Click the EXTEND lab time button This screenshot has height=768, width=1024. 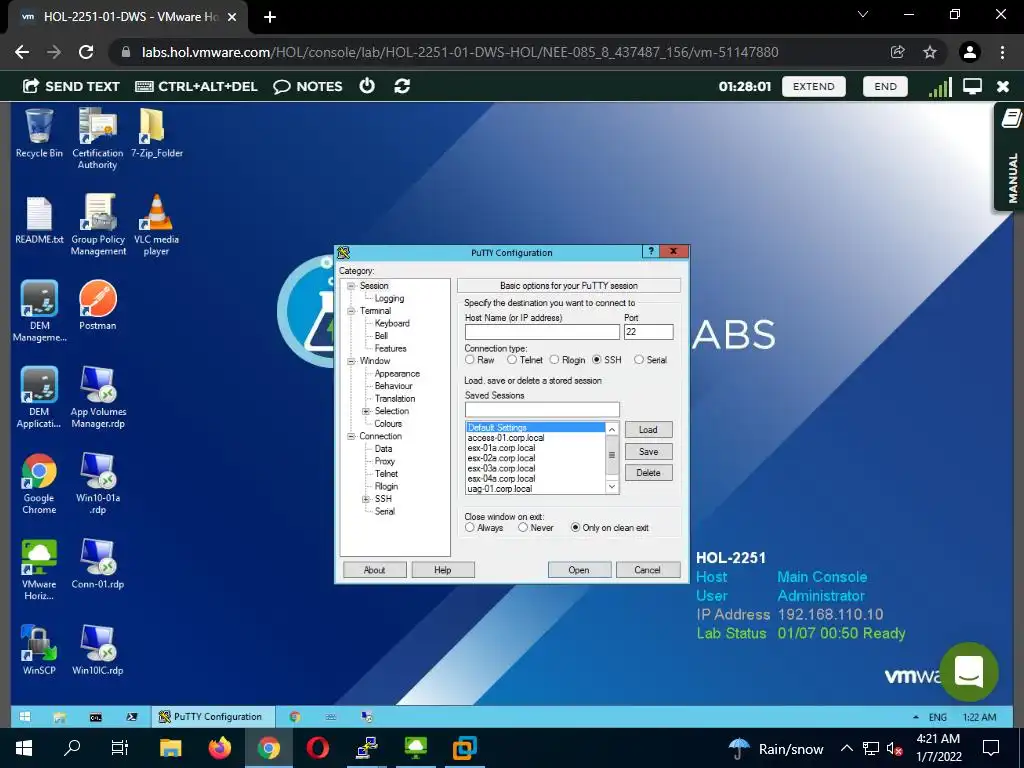coord(814,86)
